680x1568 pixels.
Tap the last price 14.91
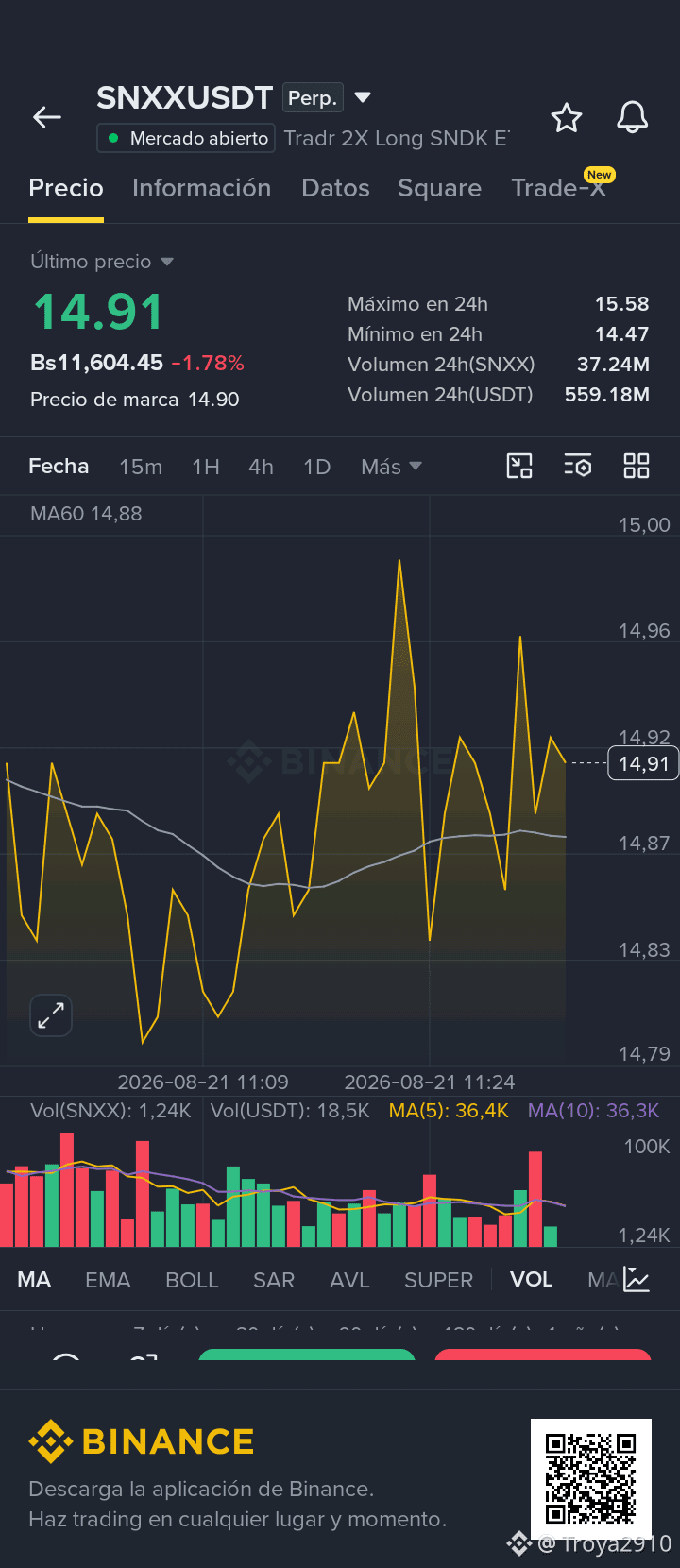[x=98, y=312]
